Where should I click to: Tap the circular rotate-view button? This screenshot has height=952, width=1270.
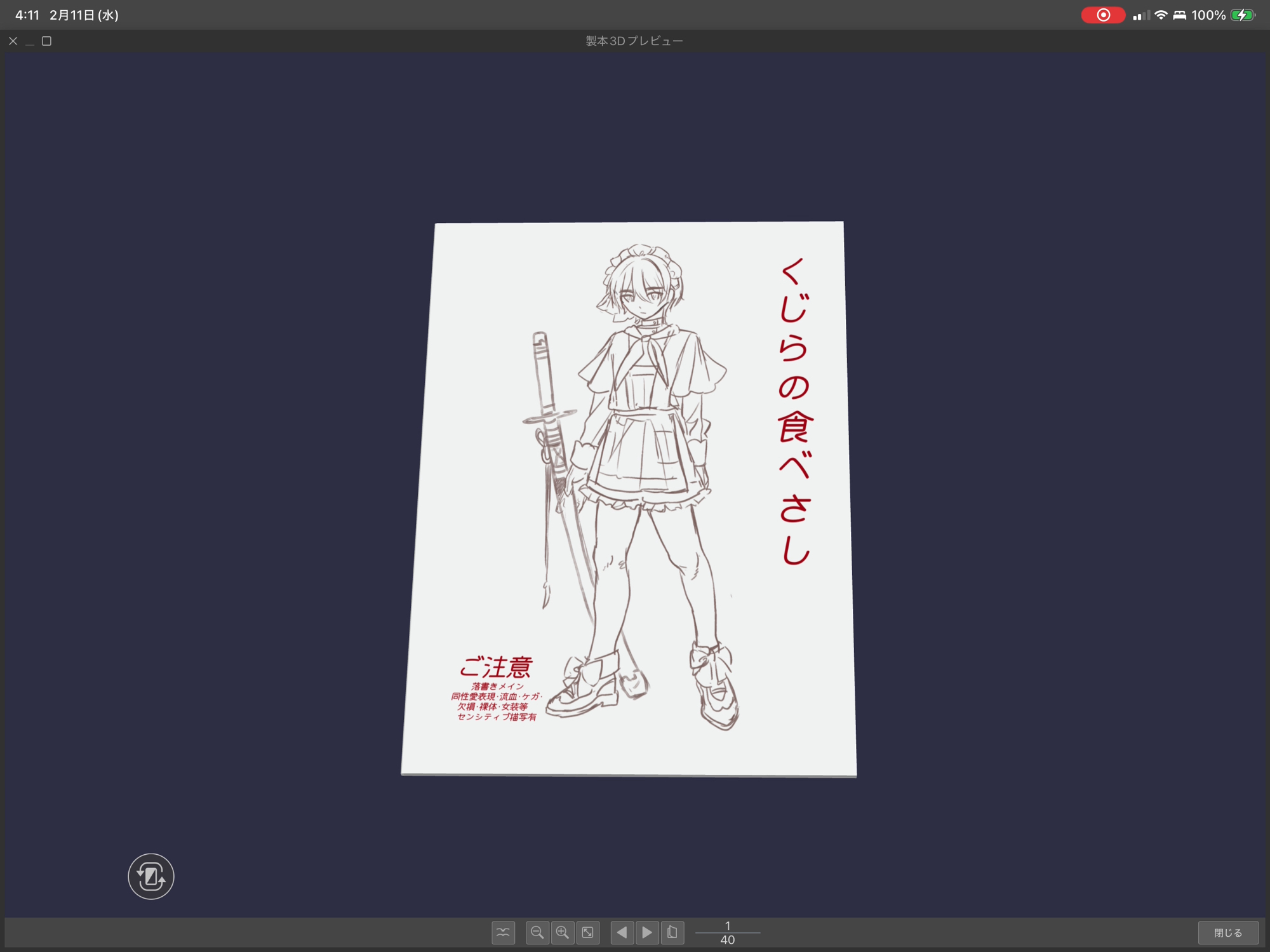tap(151, 876)
